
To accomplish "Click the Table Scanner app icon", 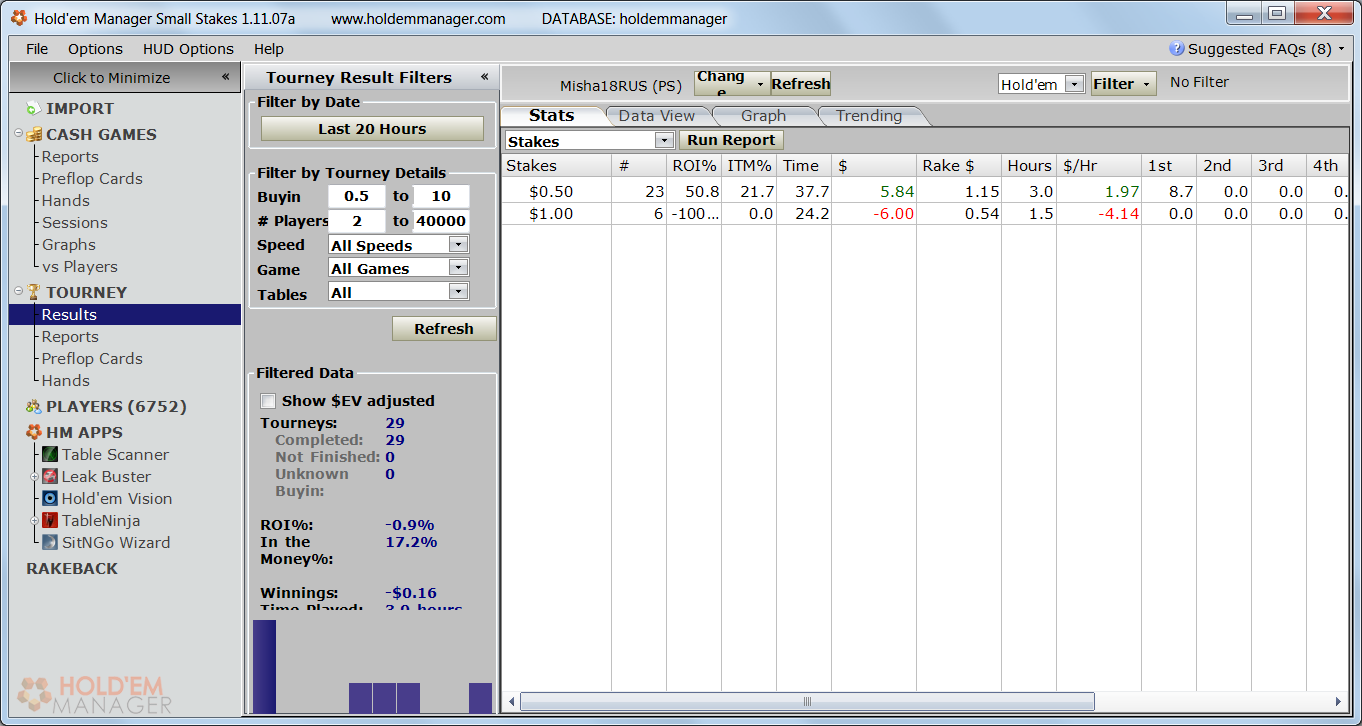I will [50, 455].
